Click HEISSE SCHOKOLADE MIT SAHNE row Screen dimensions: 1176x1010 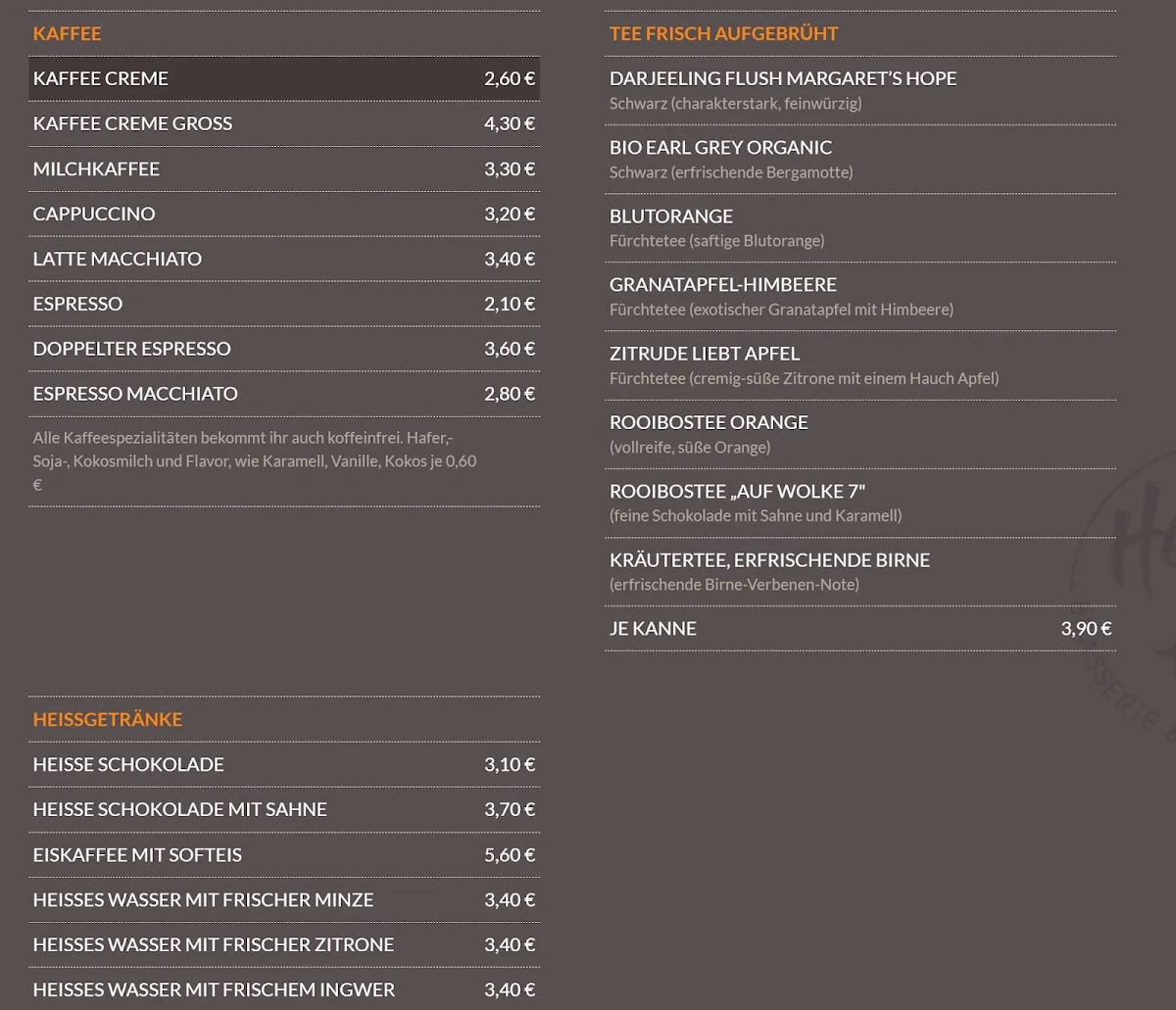point(284,809)
